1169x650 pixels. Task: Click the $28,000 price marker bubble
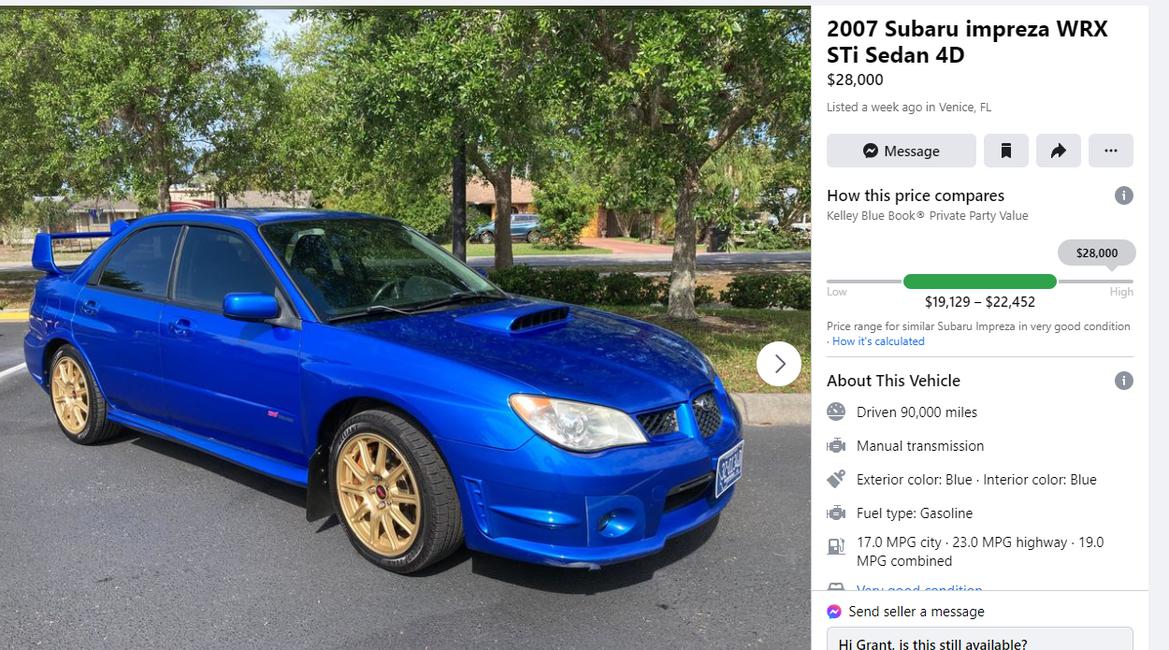(x=1097, y=253)
